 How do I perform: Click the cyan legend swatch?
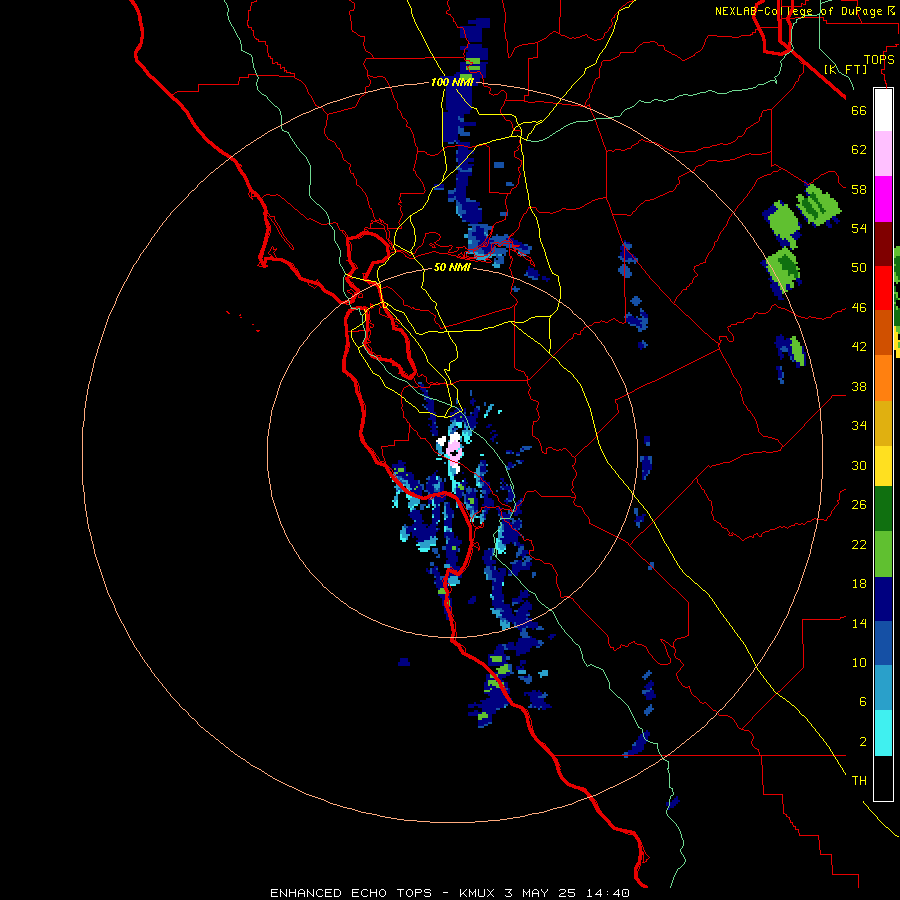883,733
